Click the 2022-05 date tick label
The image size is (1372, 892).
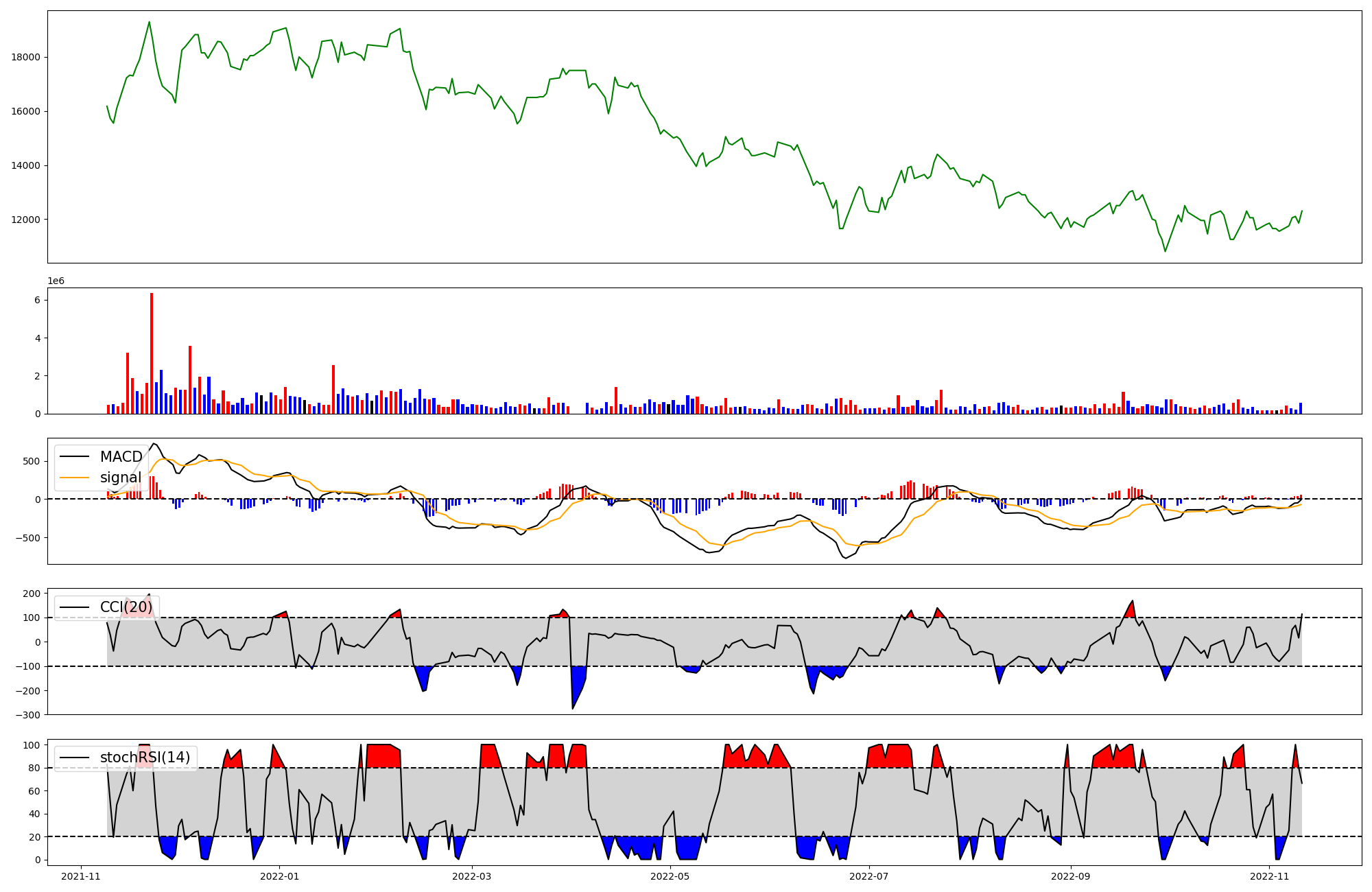tap(670, 876)
